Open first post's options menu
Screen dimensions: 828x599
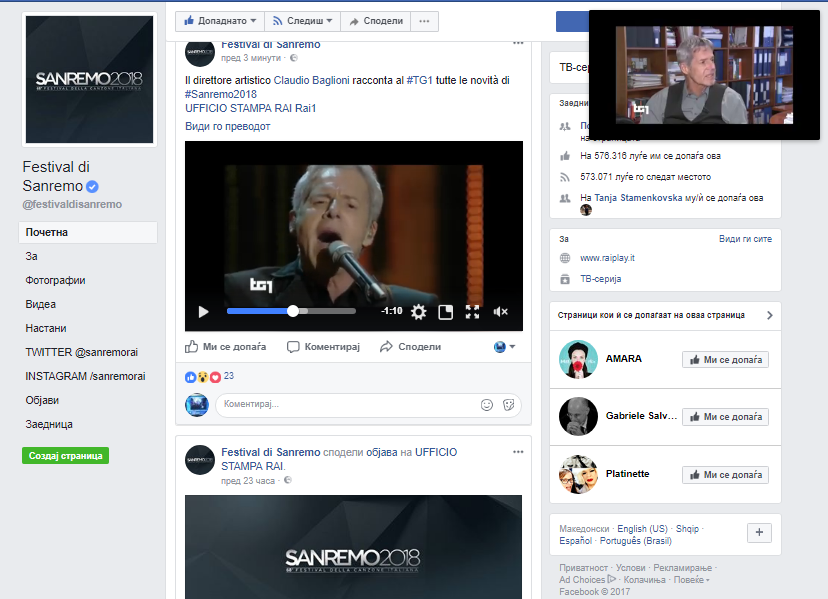(x=517, y=43)
